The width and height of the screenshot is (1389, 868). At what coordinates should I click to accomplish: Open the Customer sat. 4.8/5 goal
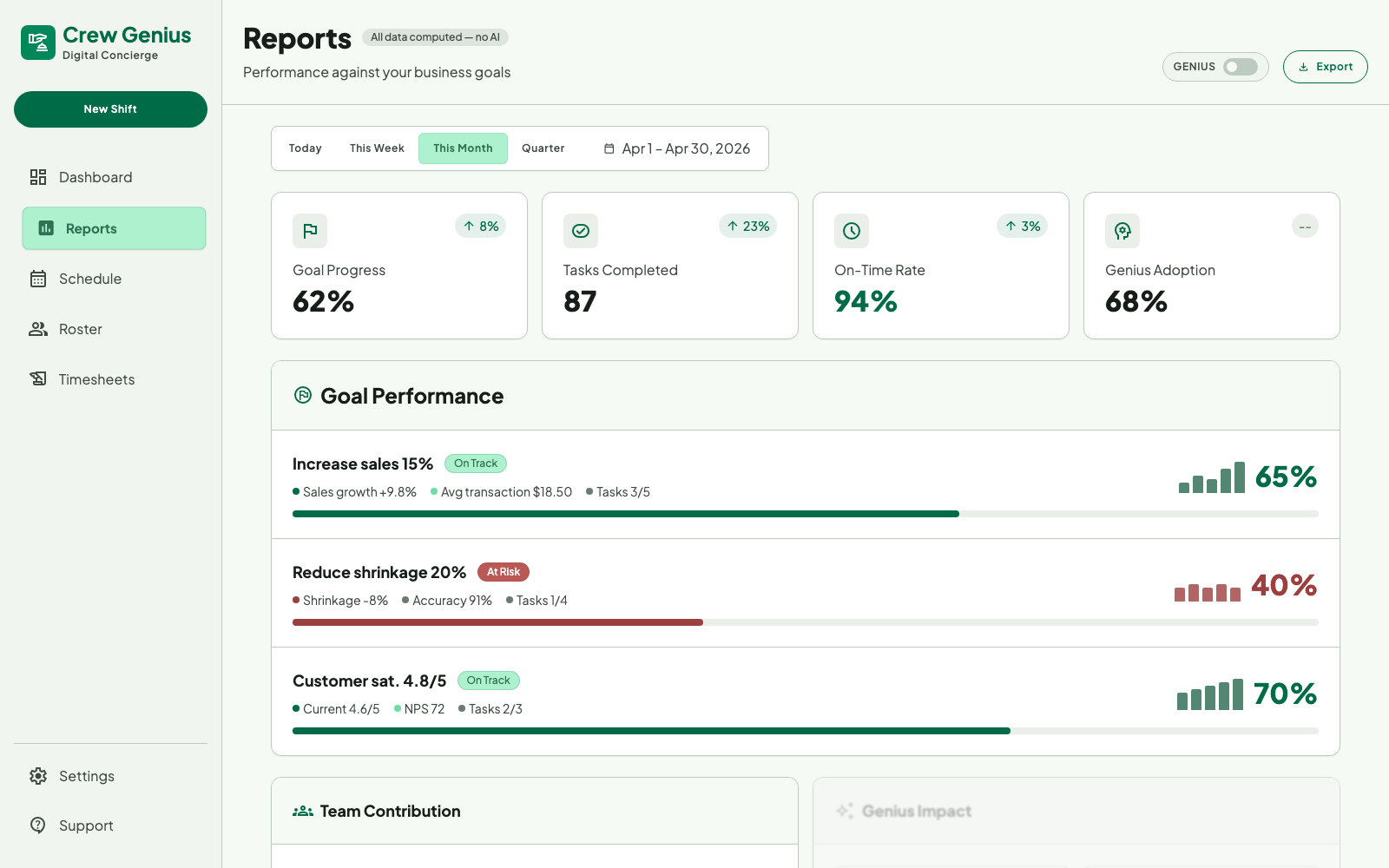(x=369, y=681)
